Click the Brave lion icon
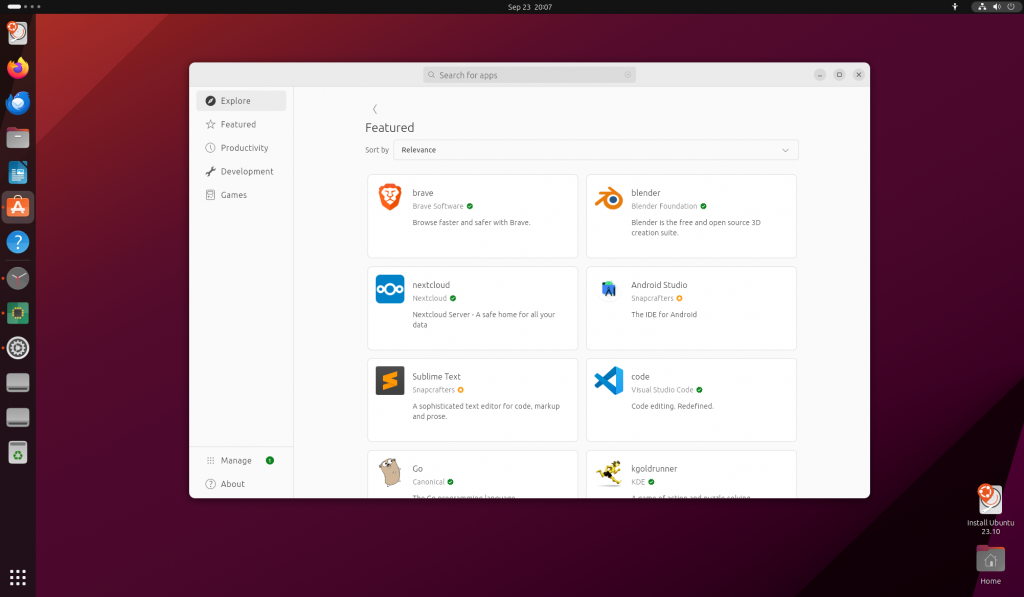The height and width of the screenshot is (597, 1024). tap(388, 197)
